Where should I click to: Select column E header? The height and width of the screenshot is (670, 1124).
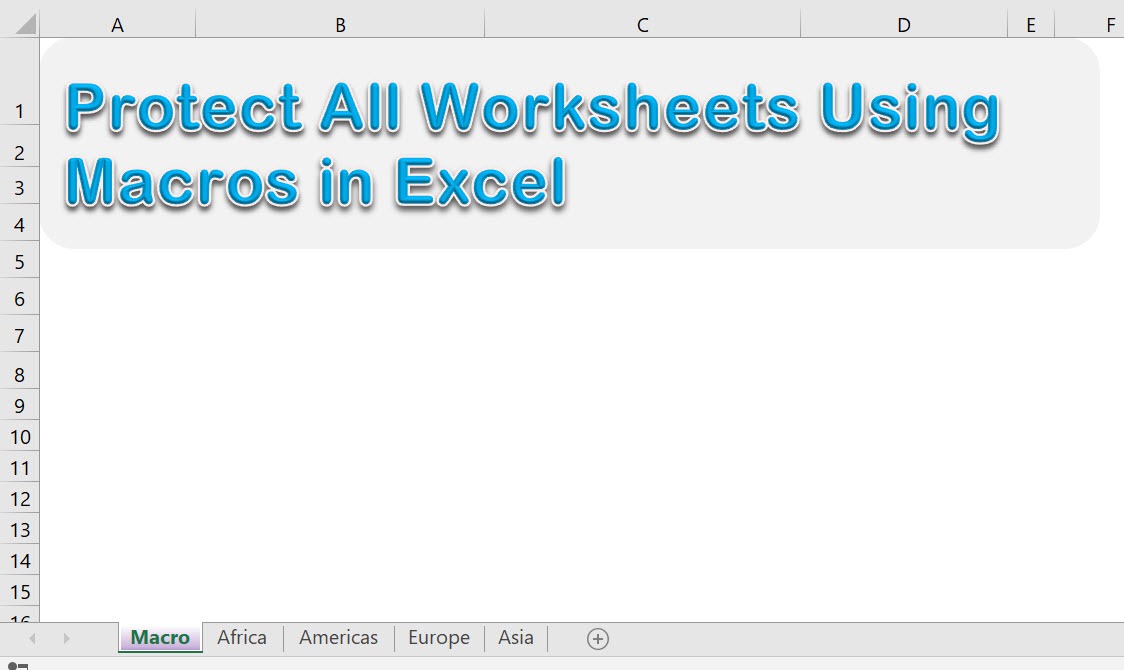[1031, 25]
